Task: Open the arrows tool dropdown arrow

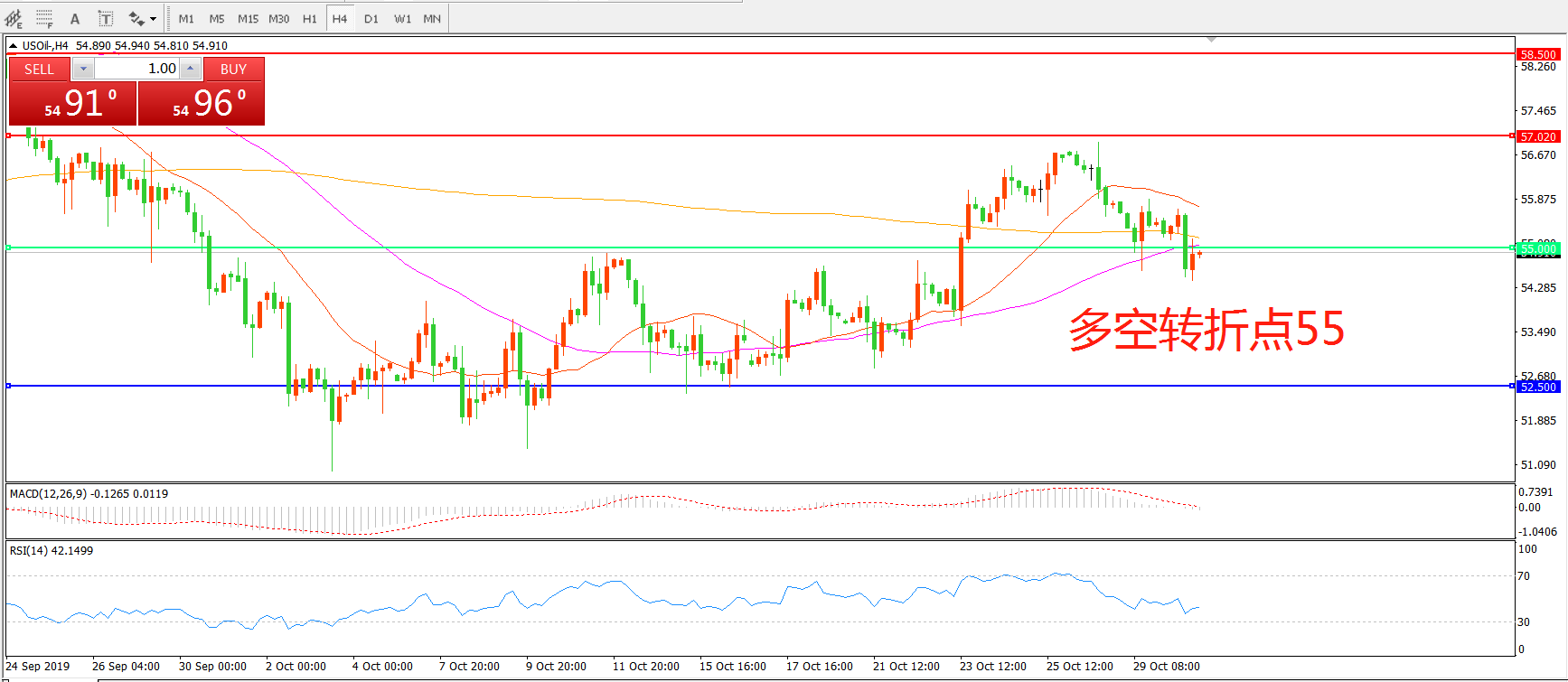Action: (153, 19)
